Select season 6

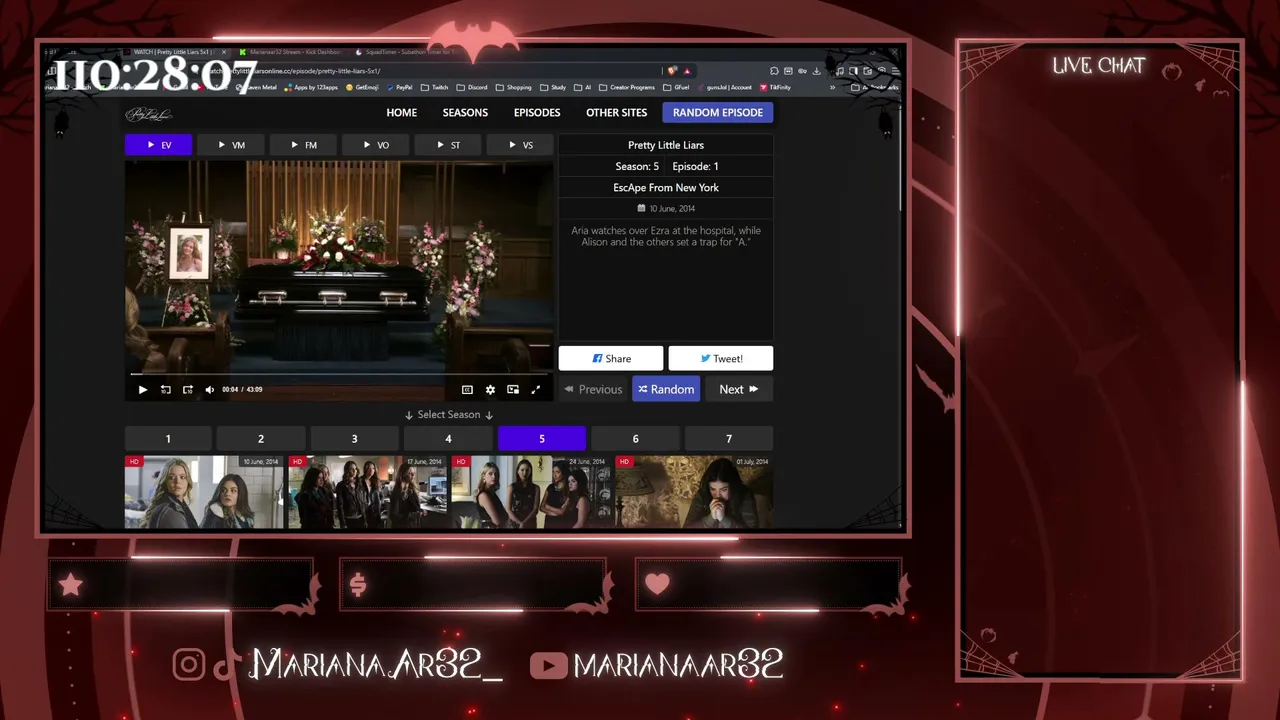pyautogui.click(x=635, y=438)
